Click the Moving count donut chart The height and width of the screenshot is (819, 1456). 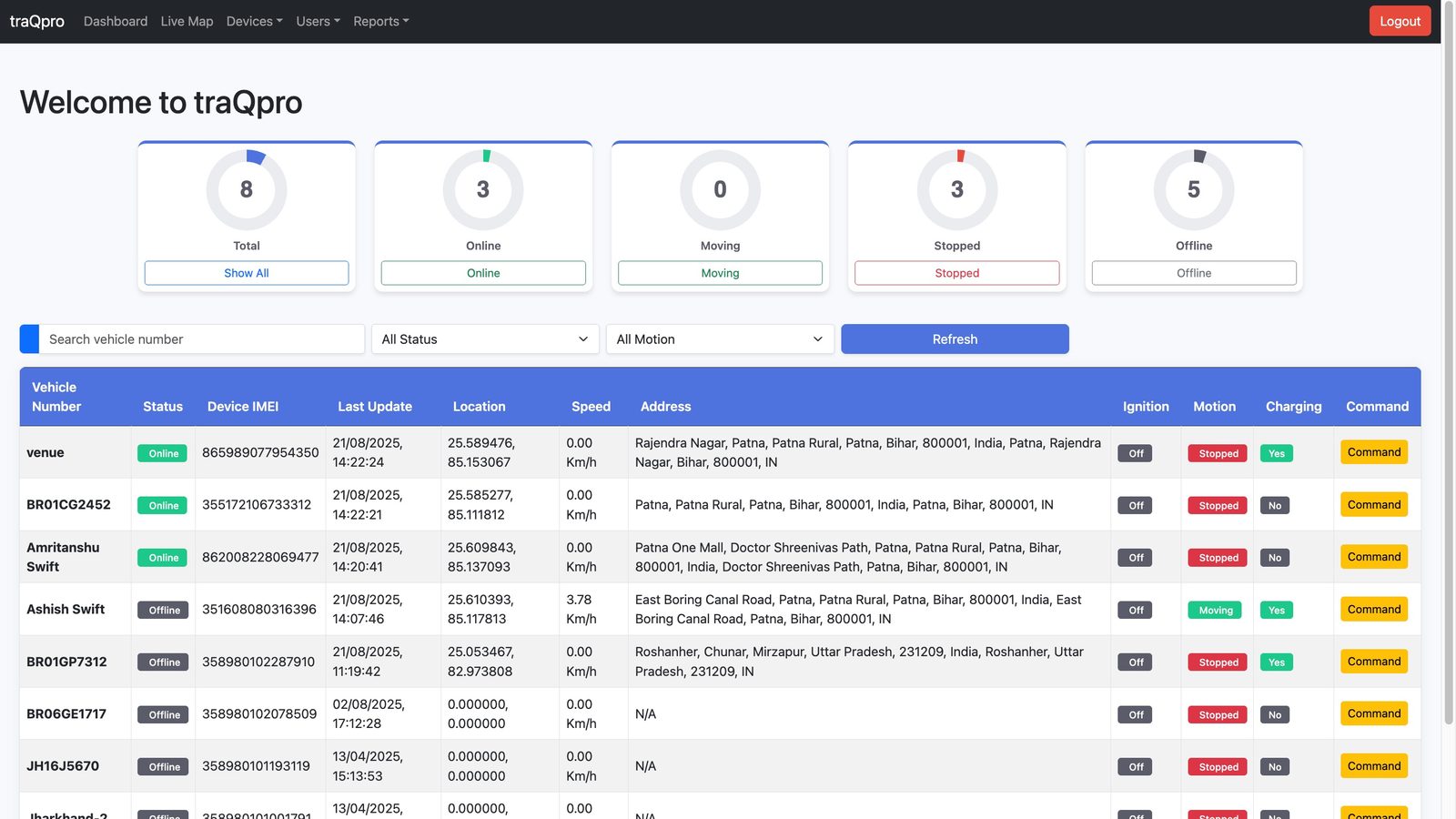pos(720,189)
